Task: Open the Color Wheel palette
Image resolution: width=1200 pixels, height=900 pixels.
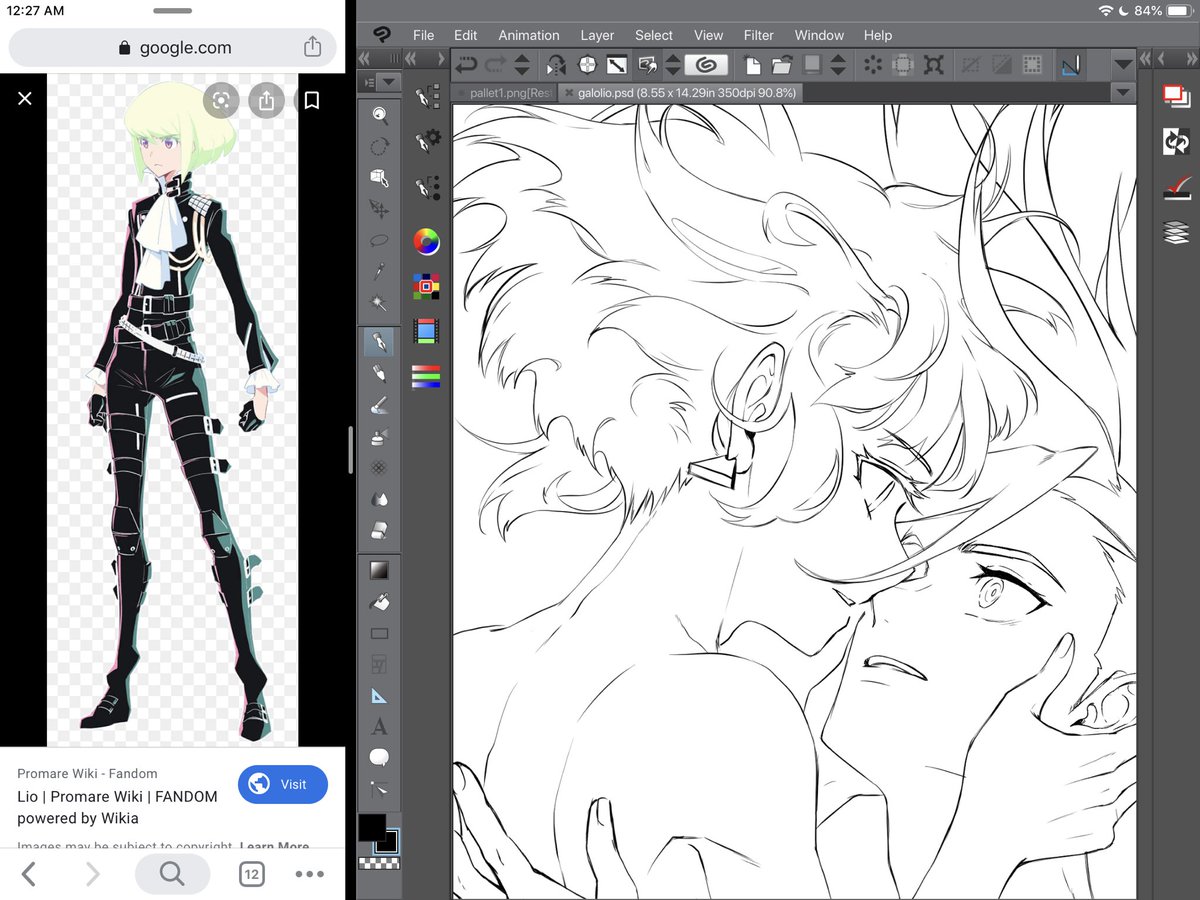Action: pyautogui.click(x=427, y=241)
